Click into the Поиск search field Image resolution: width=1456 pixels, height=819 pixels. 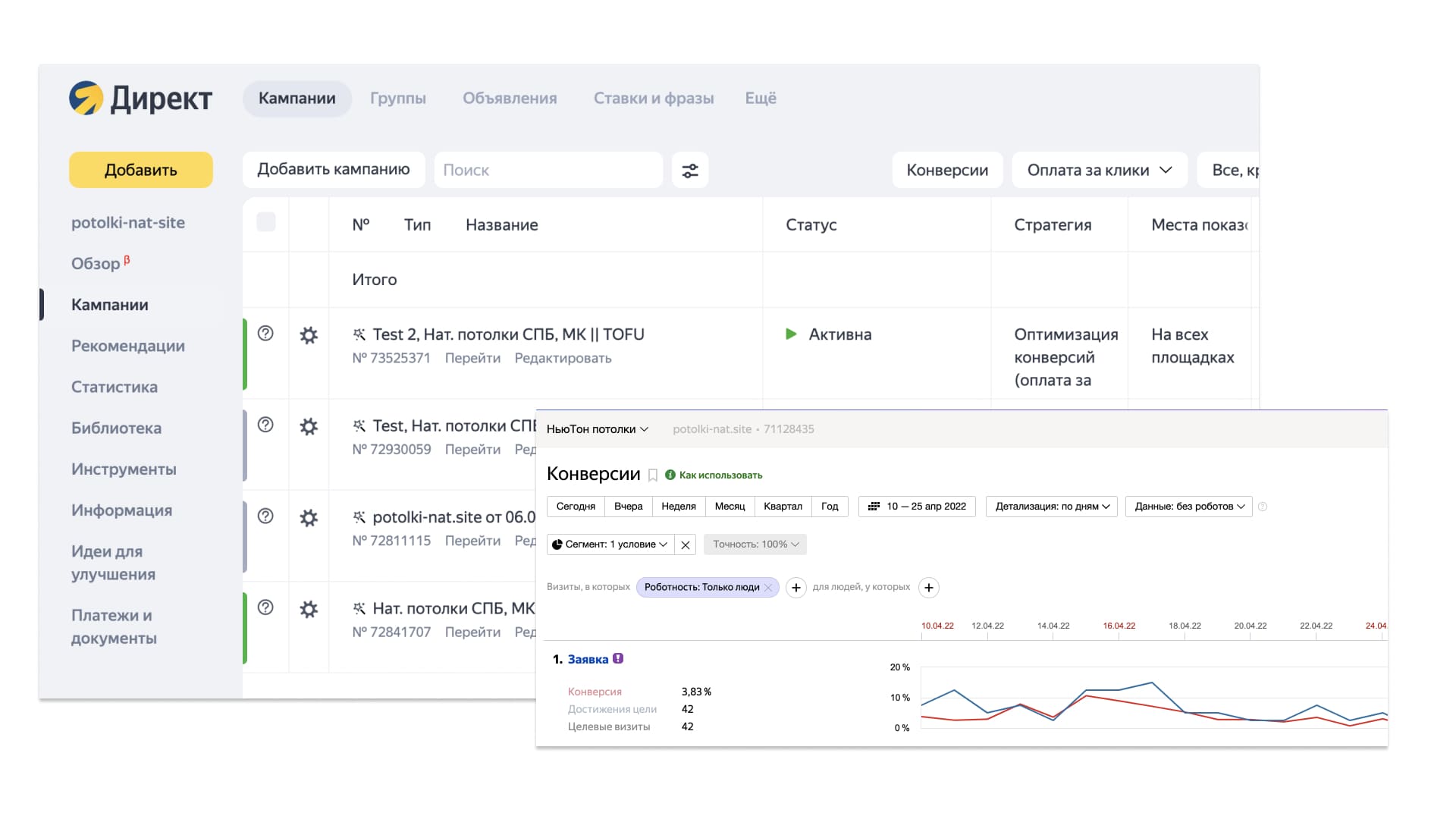(548, 171)
